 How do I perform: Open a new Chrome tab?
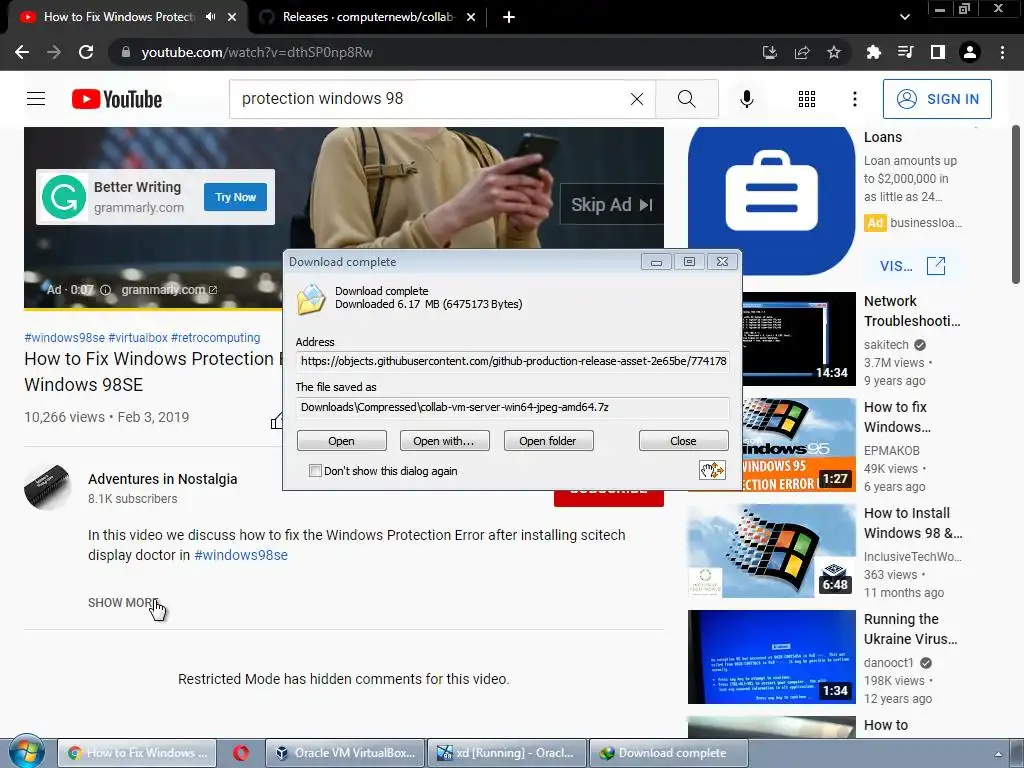pyautogui.click(x=509, y=17)
